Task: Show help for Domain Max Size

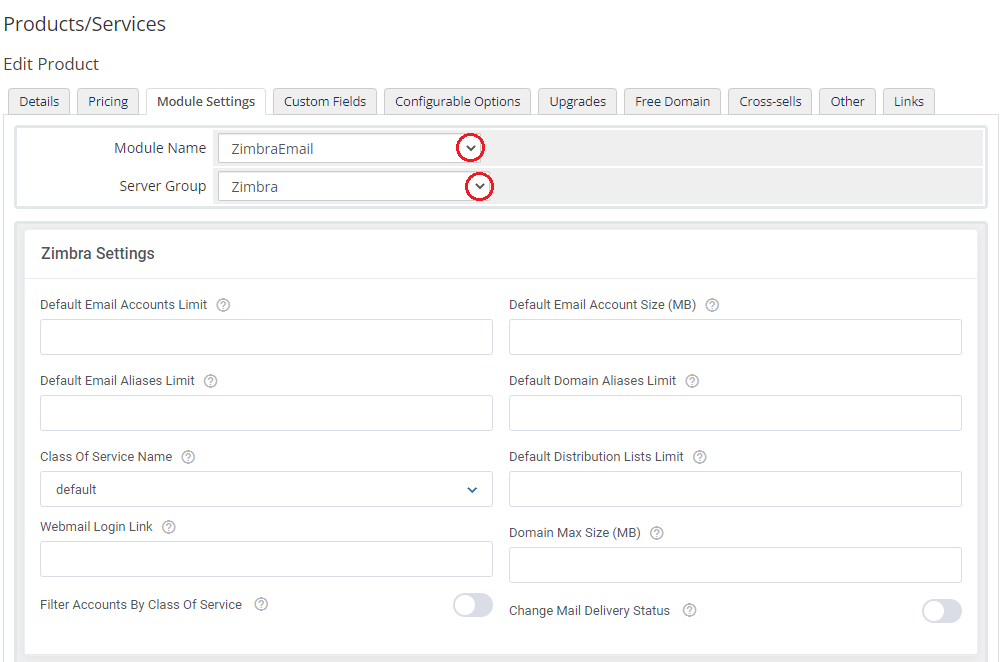Action: [656, 533]
